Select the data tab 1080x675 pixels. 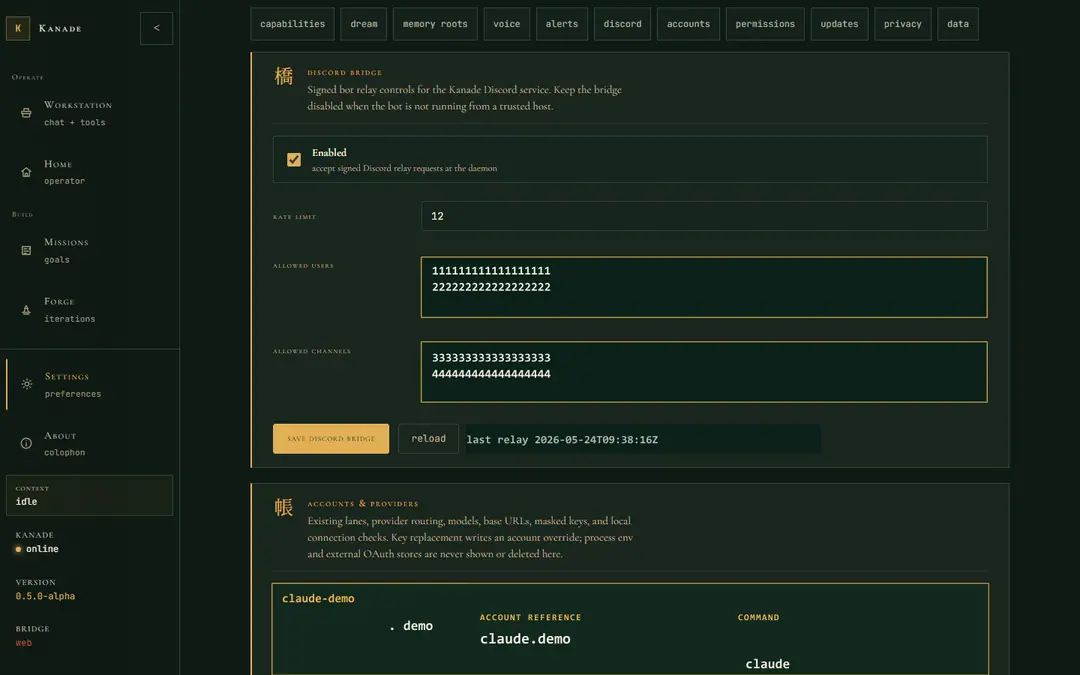[958, 24]
